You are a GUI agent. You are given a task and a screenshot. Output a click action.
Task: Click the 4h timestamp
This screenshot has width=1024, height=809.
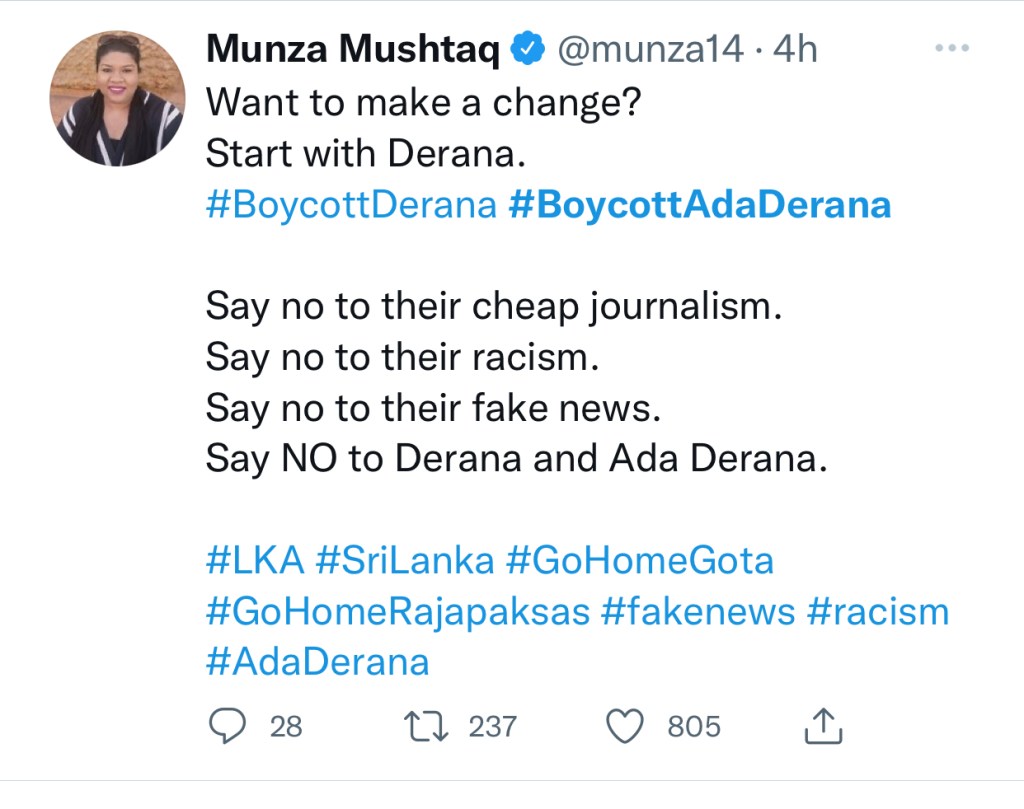[x=796, y=49]
